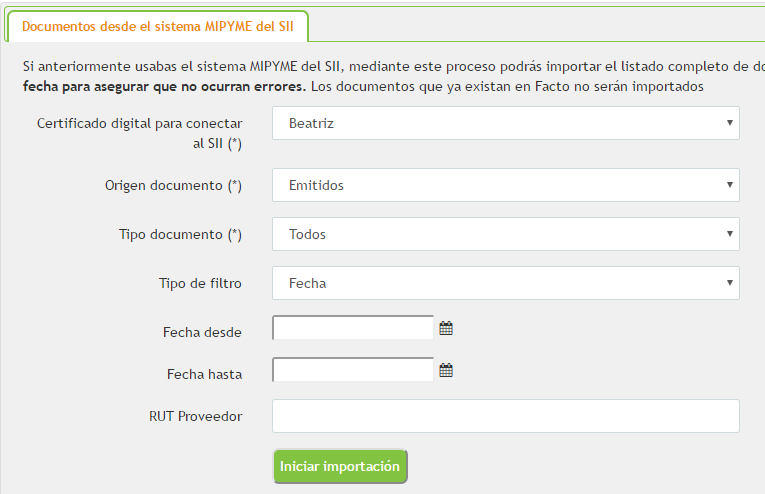This screenshot has width=765, height=494.
Task: Click into the RUT Proveedor text field
Action: click(x=505, y=416)
